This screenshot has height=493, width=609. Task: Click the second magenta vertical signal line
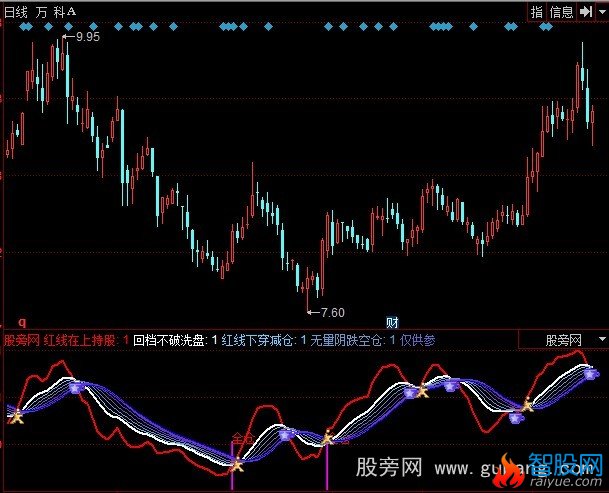(327, 467)
